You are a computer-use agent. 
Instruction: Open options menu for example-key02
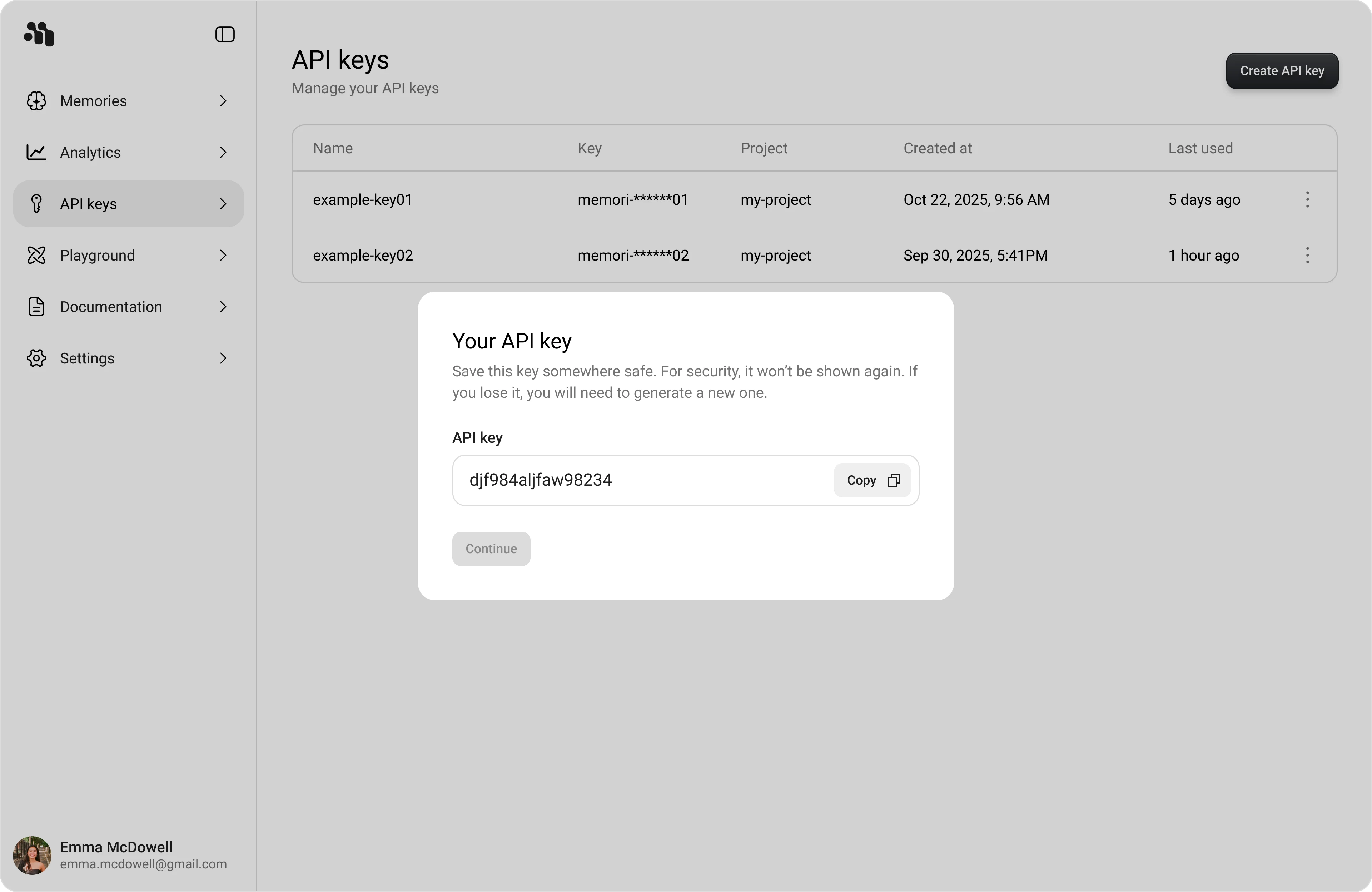tap(1307, 255)
